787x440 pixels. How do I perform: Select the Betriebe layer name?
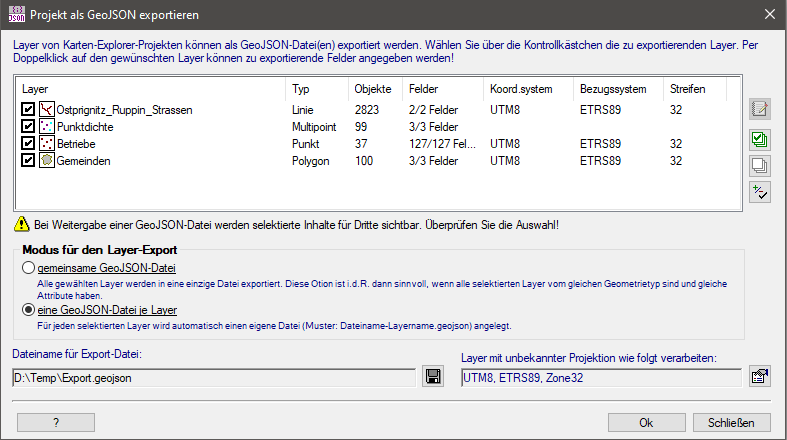coord(76,144)
